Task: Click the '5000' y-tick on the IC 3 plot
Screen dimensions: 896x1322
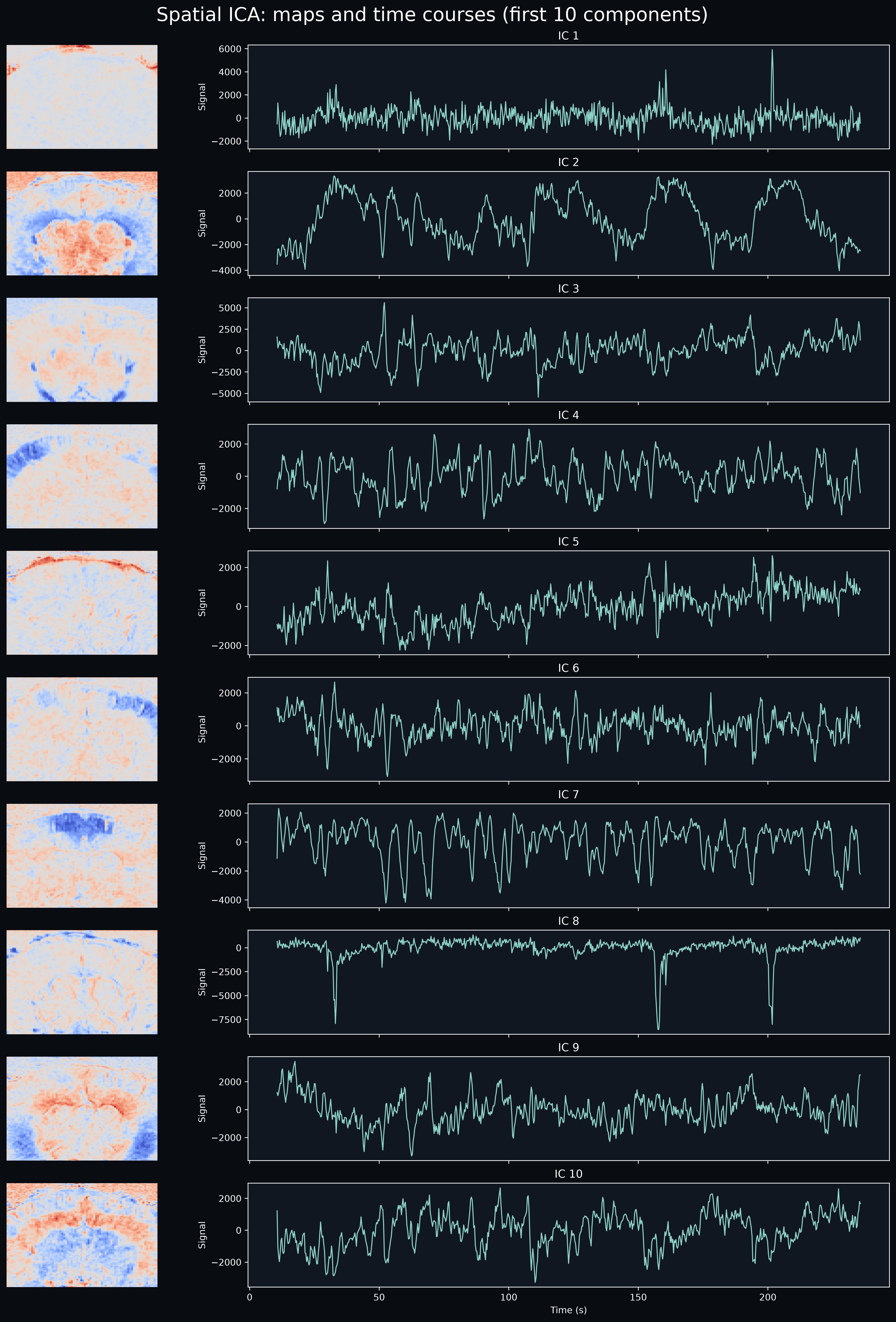Action: tap(230, 308)
